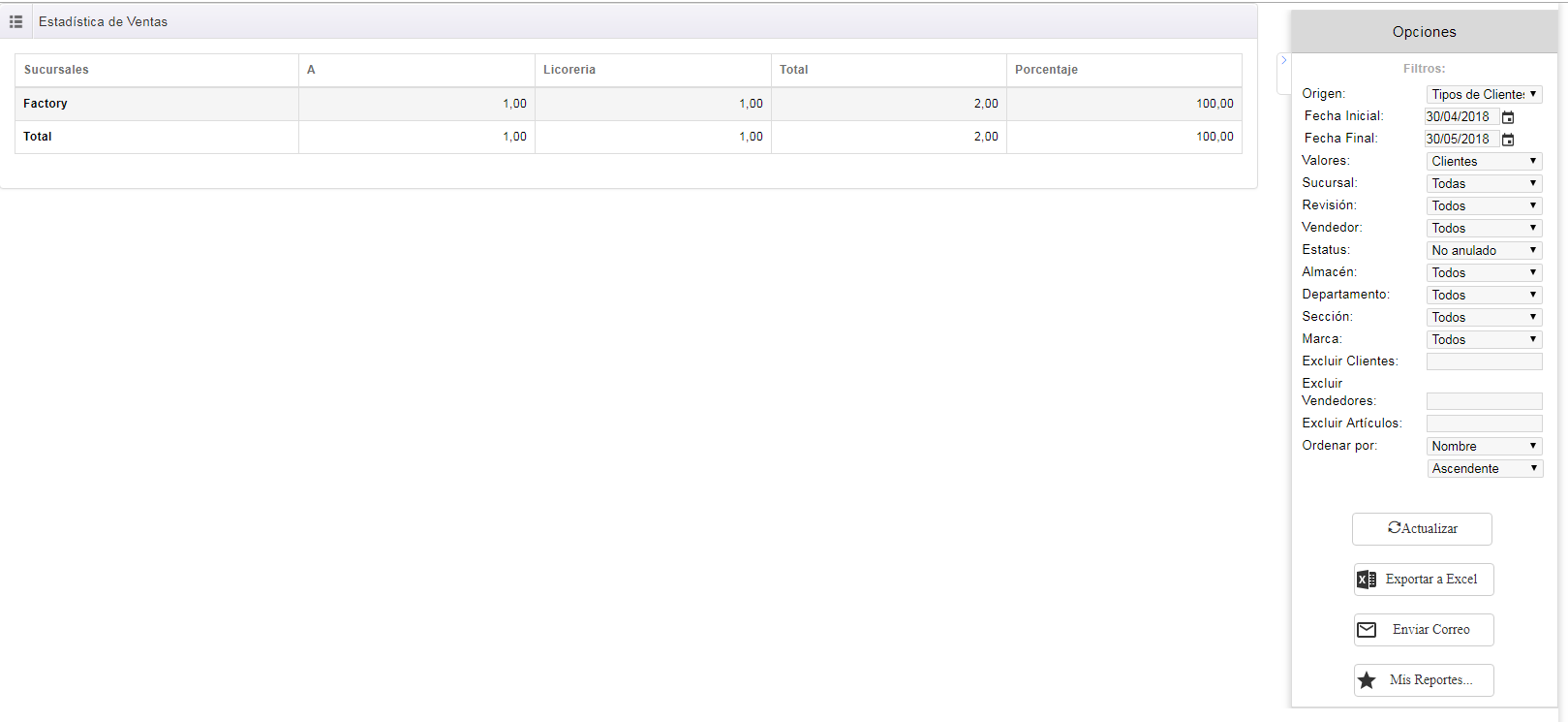
Task: Focus the Fecha Inicial date field
Action: click(1461, 116)
